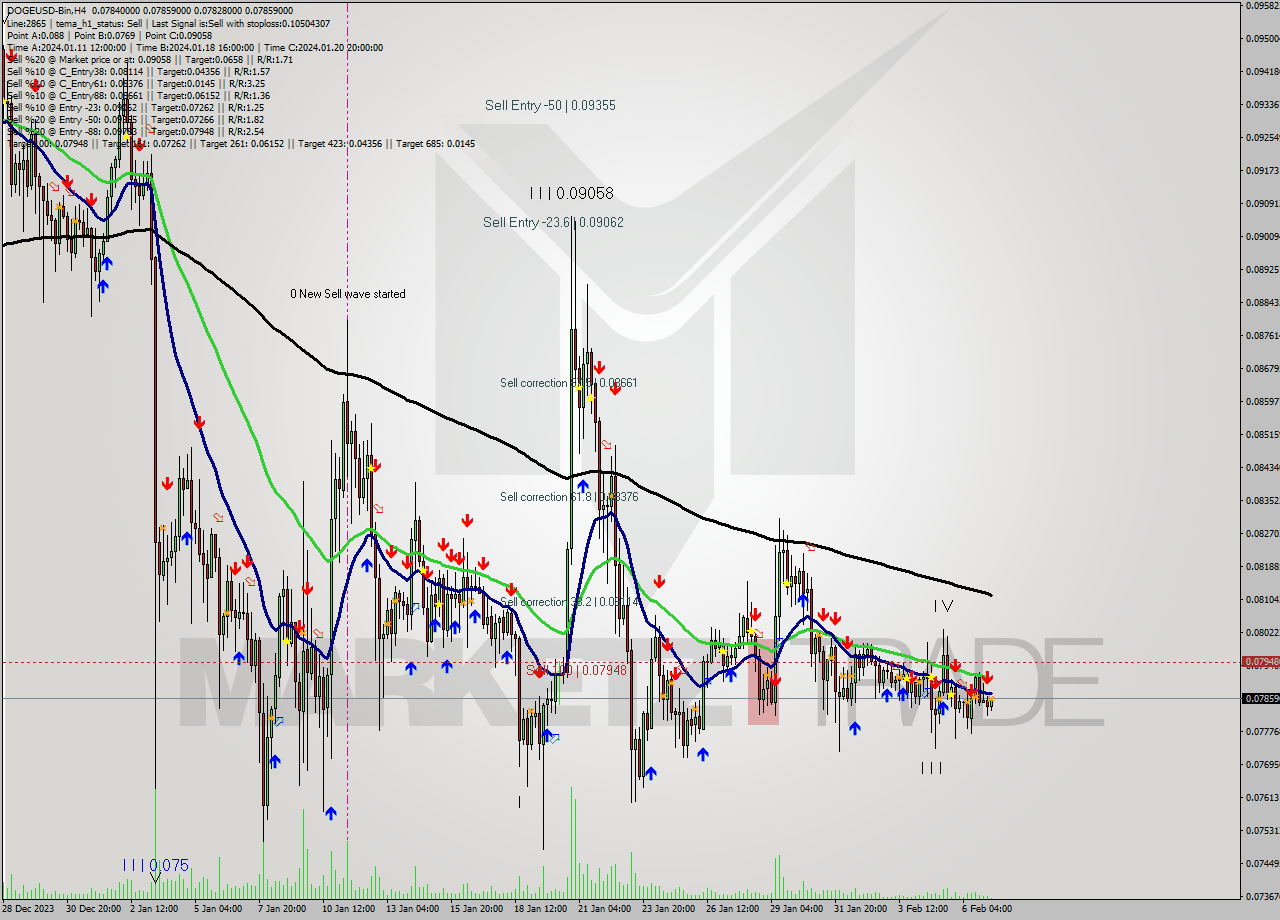The width and height of the screenshot is (1280, 920).
Task: Select the 'Sell %20 @ Market price' row
Action: [x=149, y=59]
